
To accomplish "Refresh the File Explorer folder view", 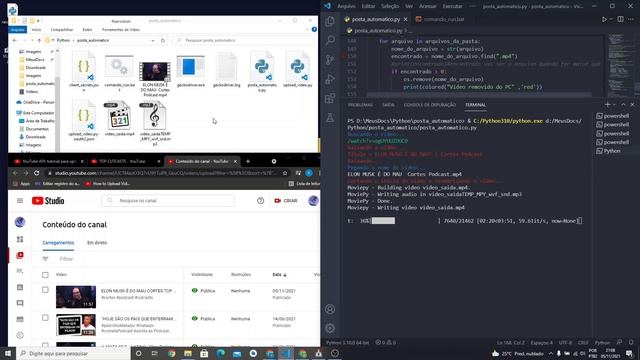I will pyautogui.click(x=163, y=40).
